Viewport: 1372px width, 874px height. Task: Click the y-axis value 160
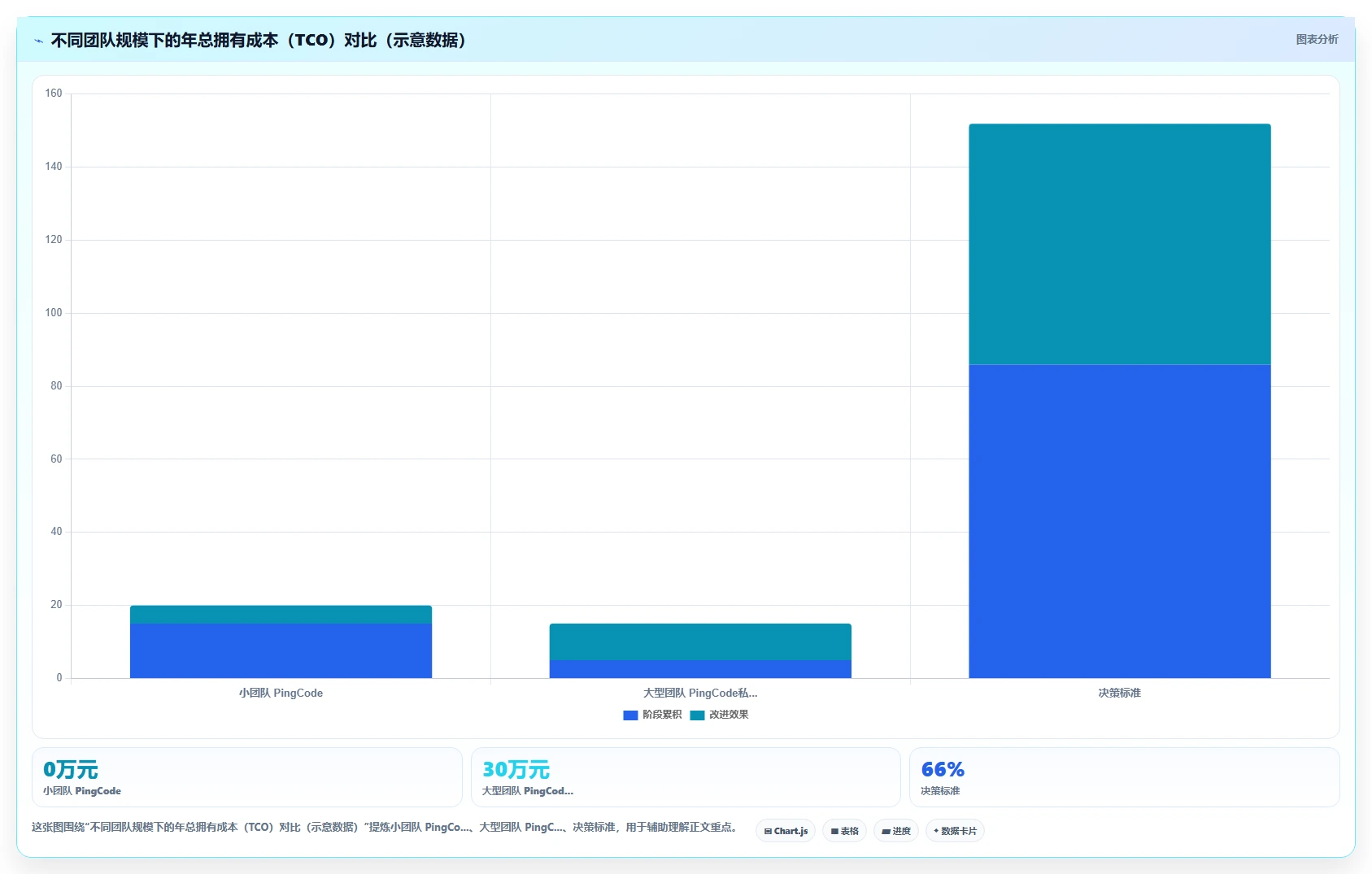[54, 93]
